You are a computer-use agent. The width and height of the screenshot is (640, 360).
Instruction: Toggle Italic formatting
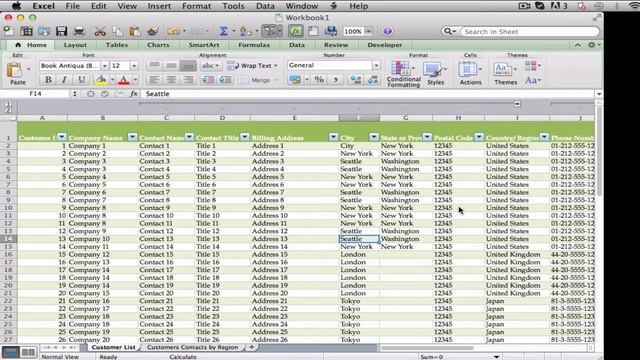coord(64,80)
